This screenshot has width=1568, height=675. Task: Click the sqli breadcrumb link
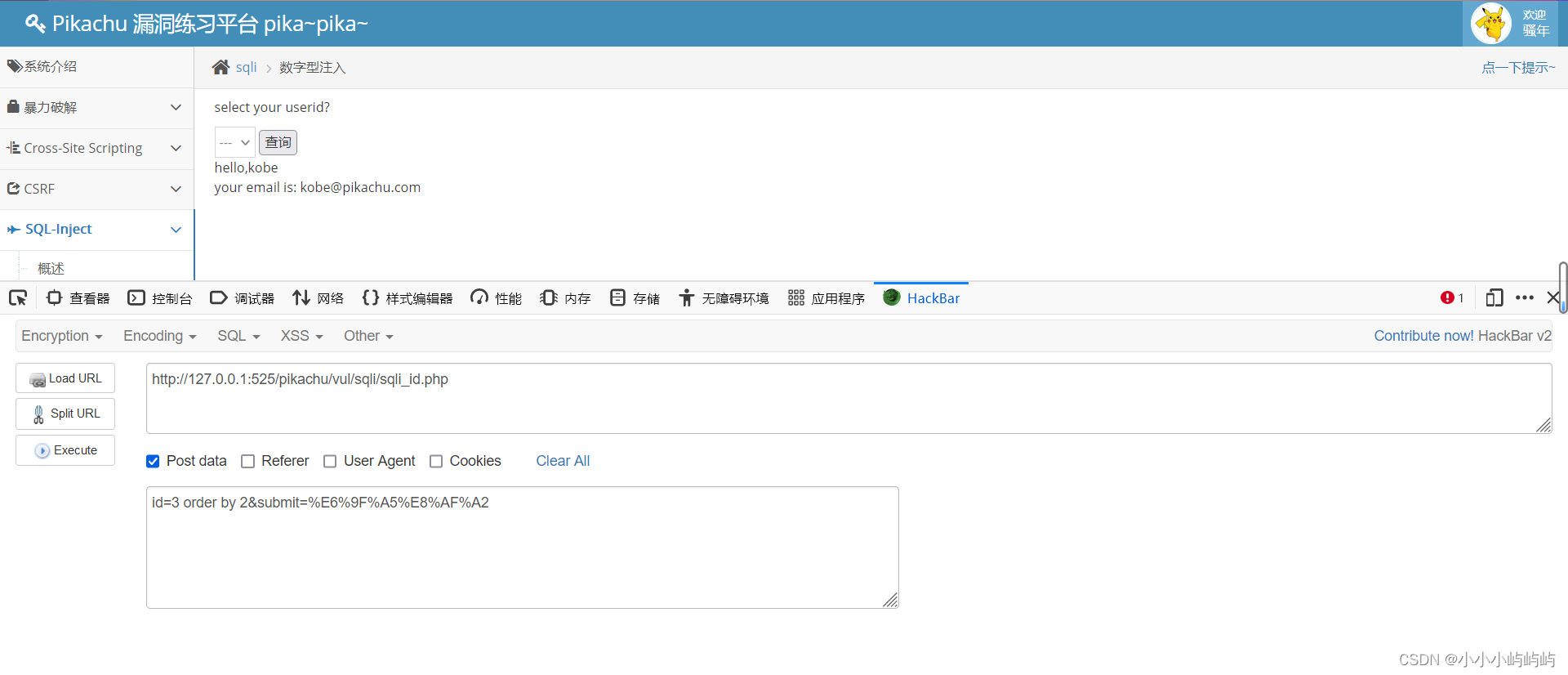pos(246,67)
